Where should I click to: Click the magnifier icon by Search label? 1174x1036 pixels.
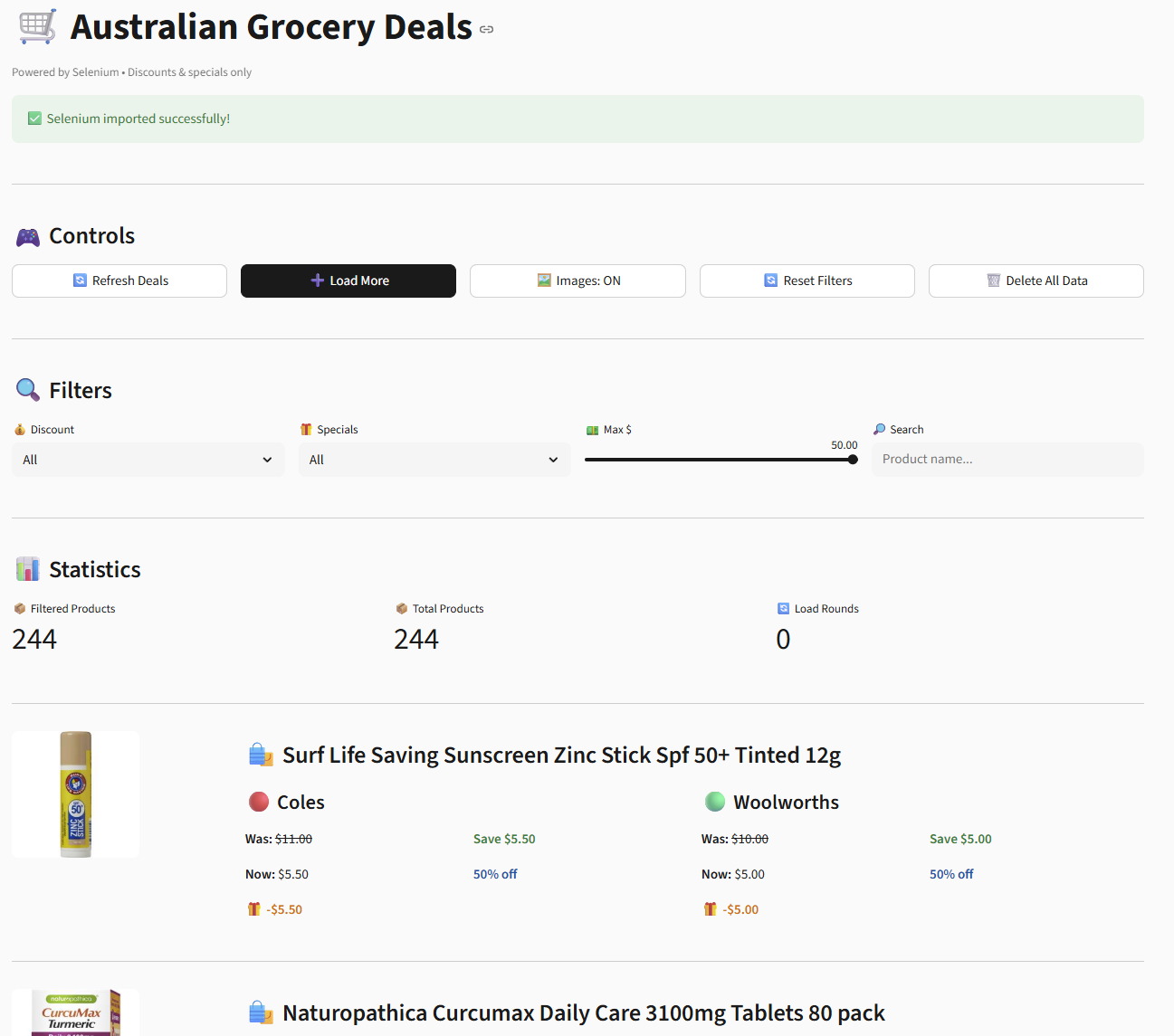(x=879, y=430)
